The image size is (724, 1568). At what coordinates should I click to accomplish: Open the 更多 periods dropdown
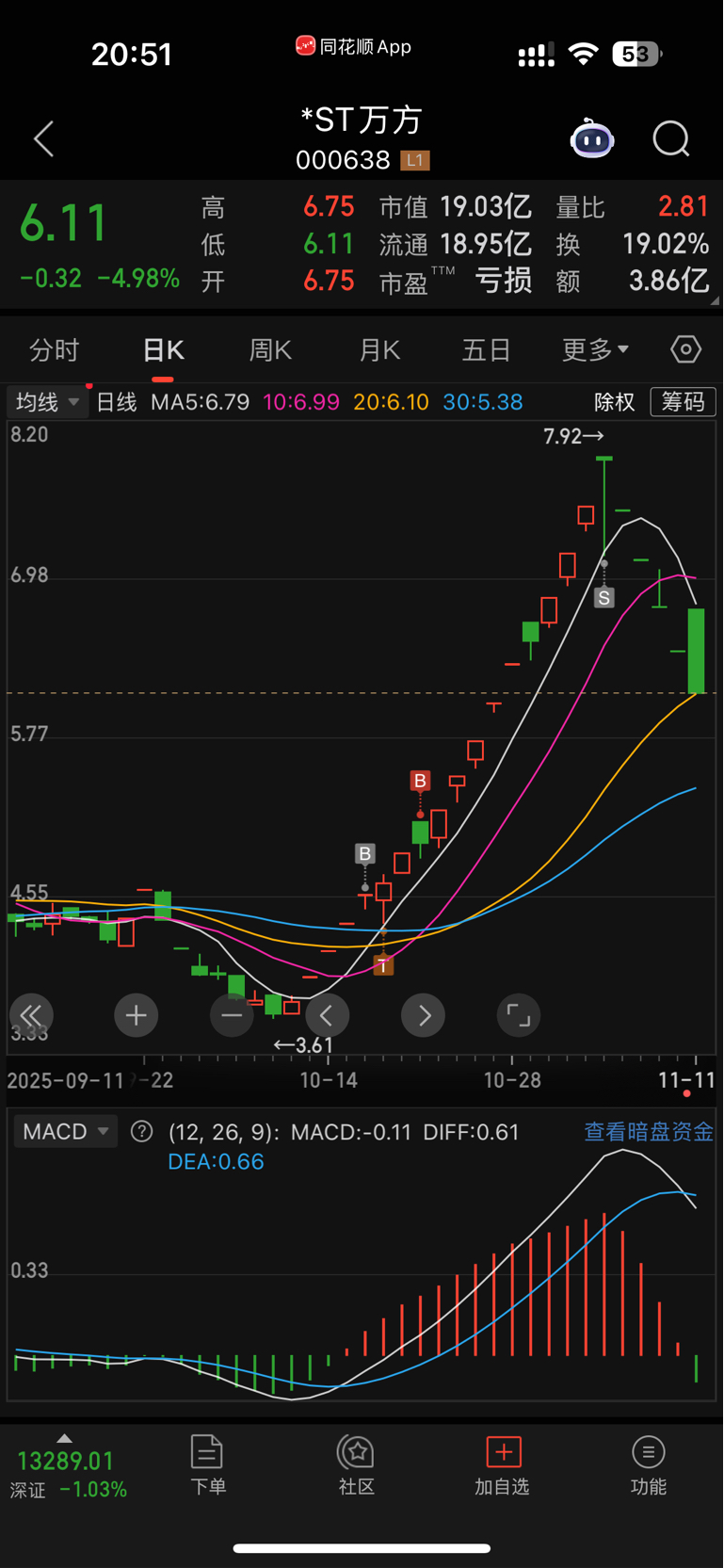pos(595,350)
